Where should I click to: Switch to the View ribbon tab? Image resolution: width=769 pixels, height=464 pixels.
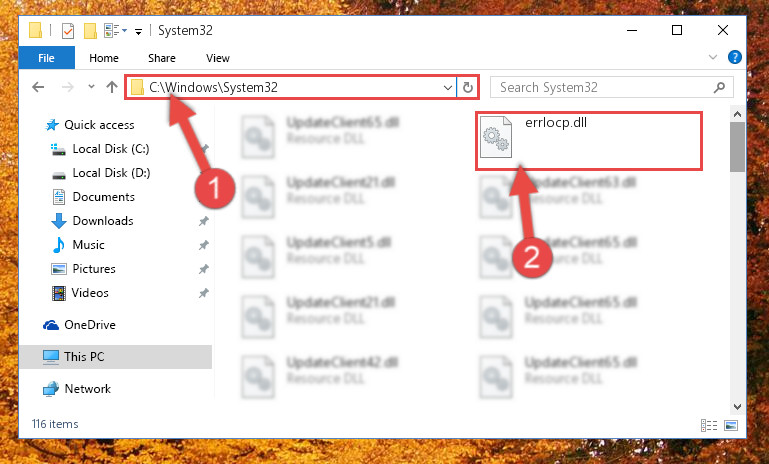(x=218, y=58)
